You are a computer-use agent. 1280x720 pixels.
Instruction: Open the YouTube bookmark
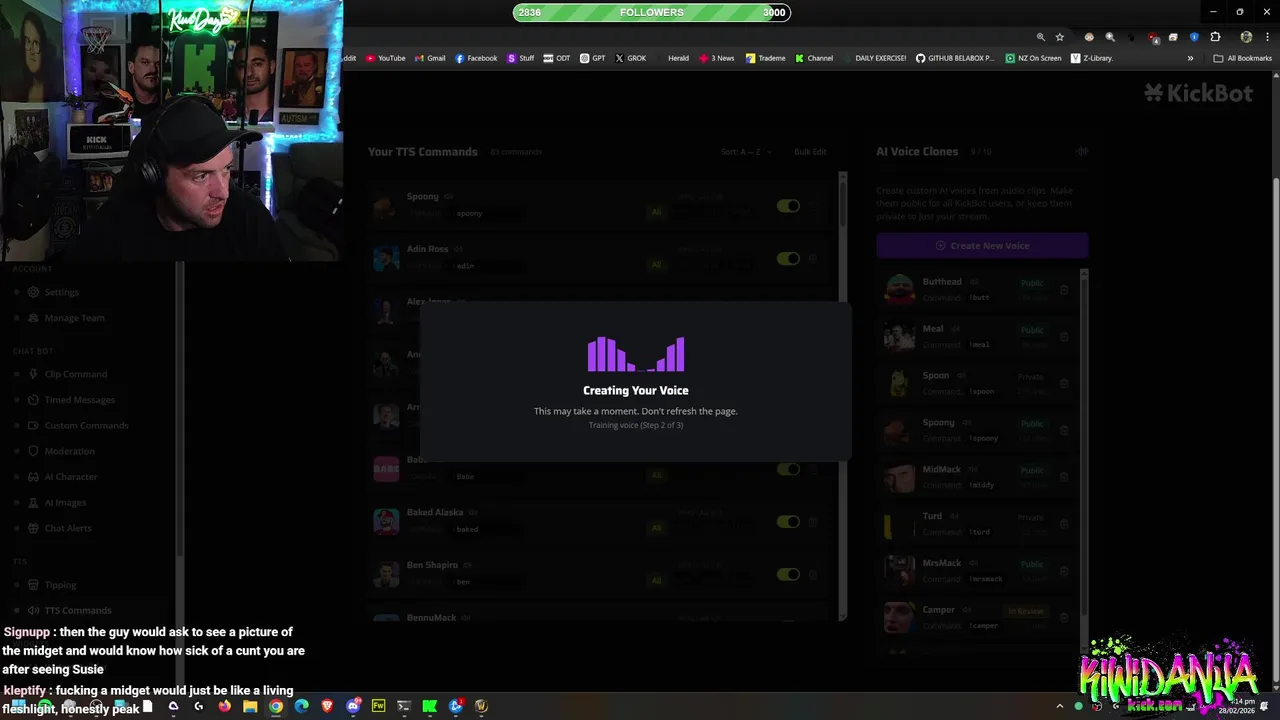click(385, 58)
